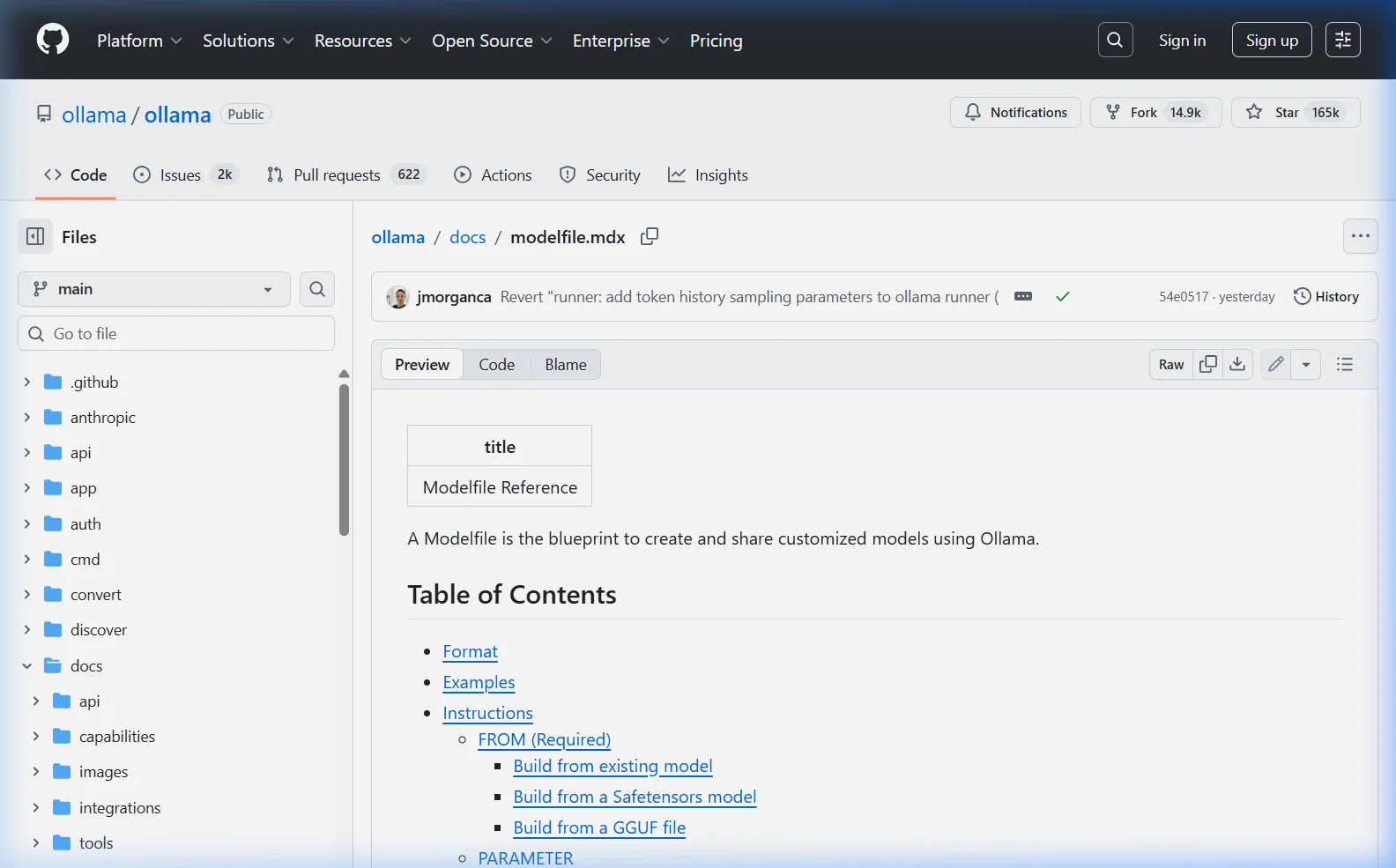Image resolution: width=1396 pixels, height=868 pixels.
Task: Open file History
Action: (x=1325, y=296)
